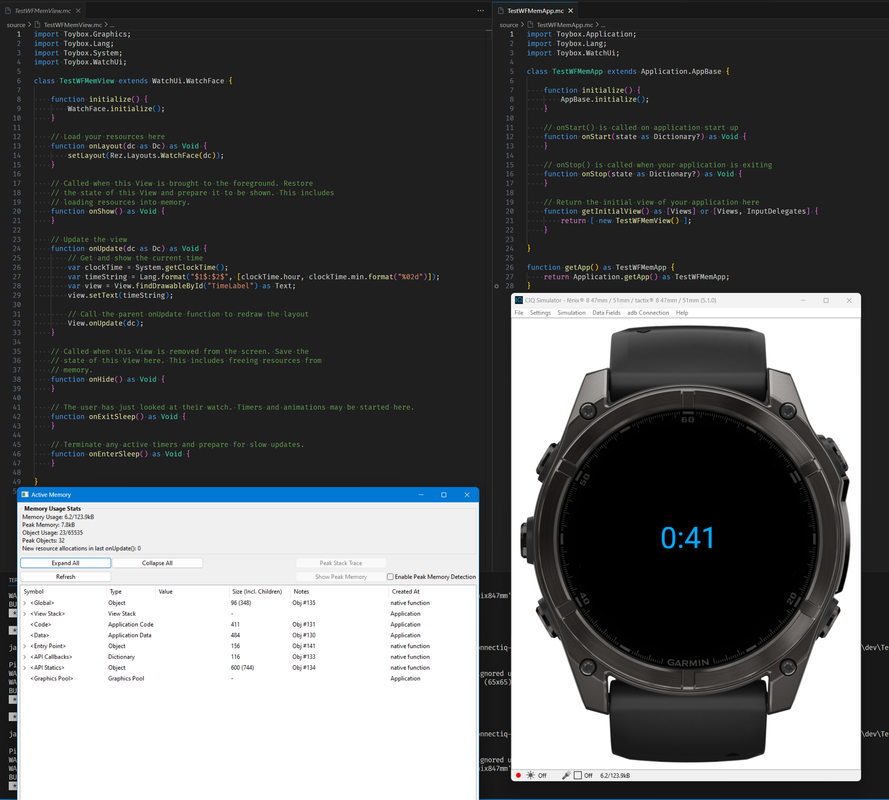Enable Peak Memory Detection checkbox

pos(390,577)
